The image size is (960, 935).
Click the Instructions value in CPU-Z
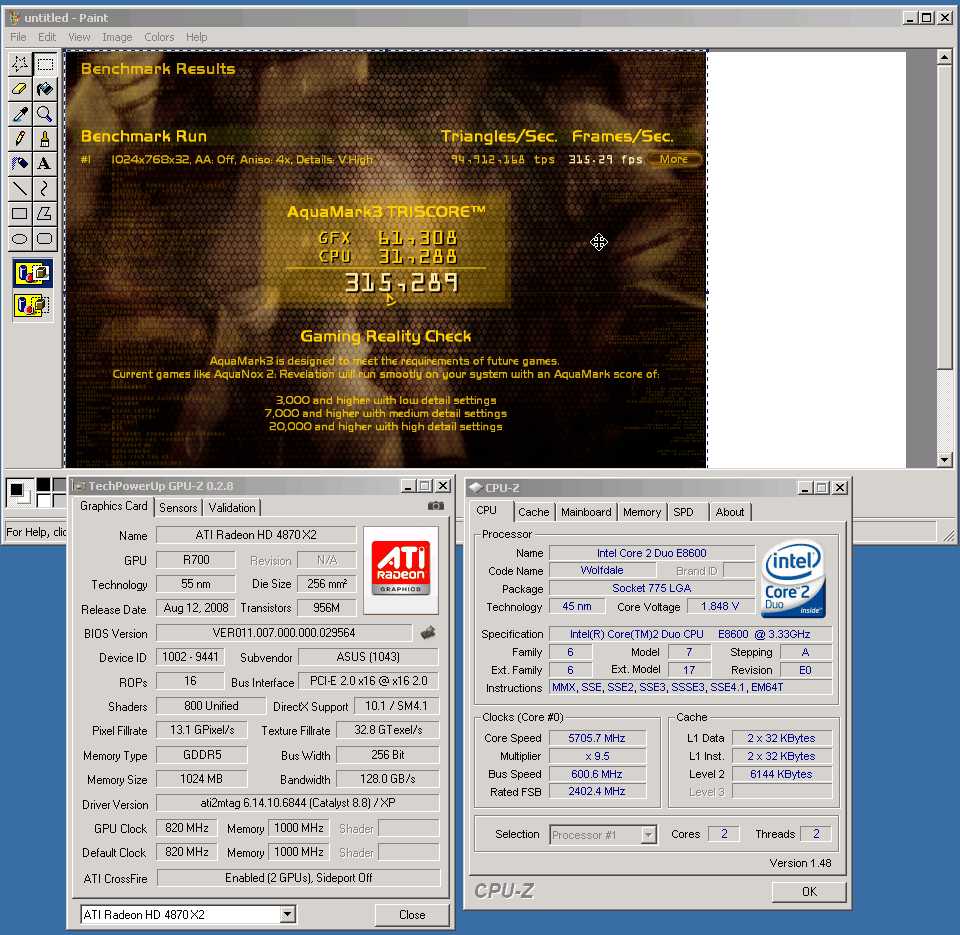690,687
